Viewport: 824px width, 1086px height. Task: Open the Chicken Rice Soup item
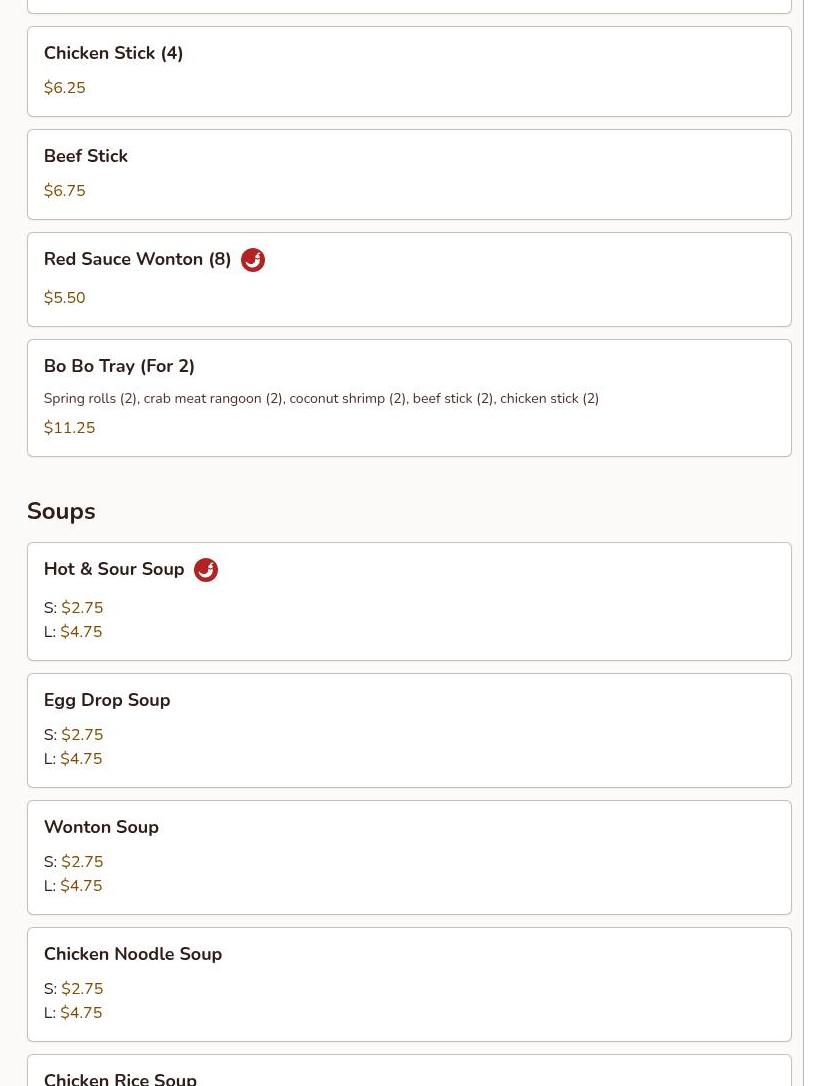[120, 1078]
